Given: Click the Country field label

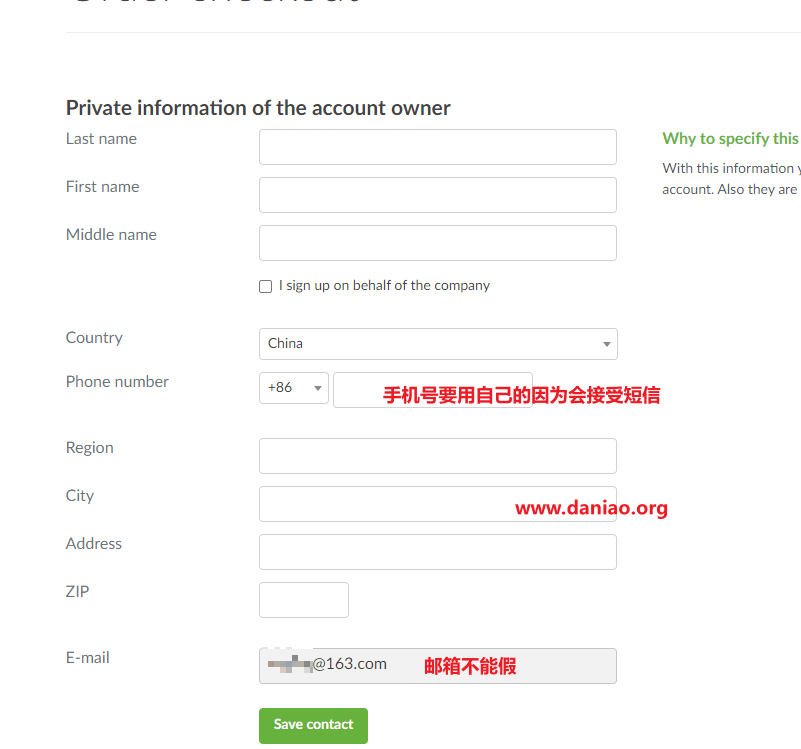Looking at the screenshot, I should coord(94,338).
